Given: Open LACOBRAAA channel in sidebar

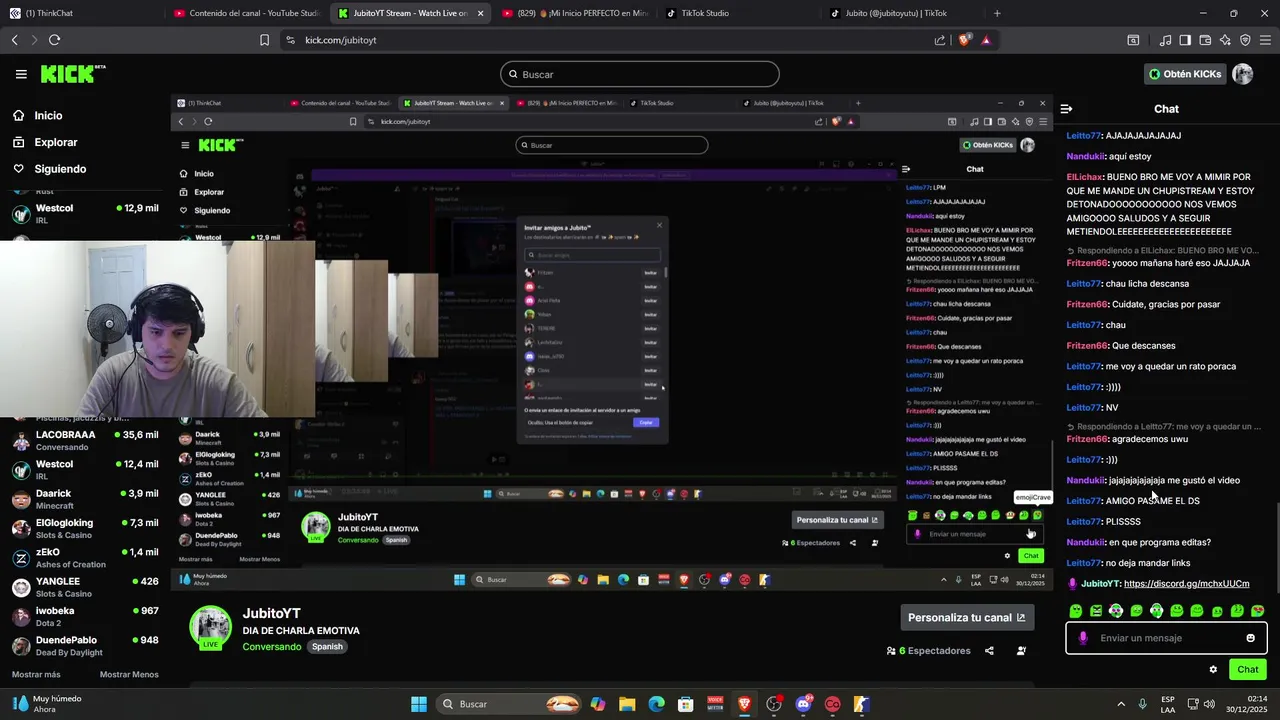Looking at the screenshot, I should click(85, 441).
